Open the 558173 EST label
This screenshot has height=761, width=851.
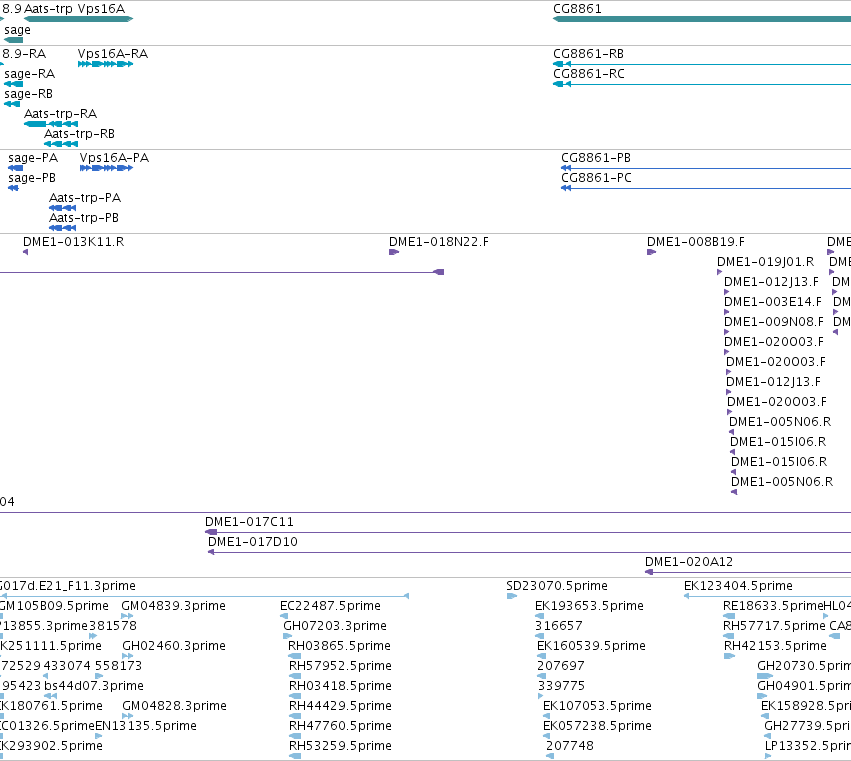click(118, 667)
